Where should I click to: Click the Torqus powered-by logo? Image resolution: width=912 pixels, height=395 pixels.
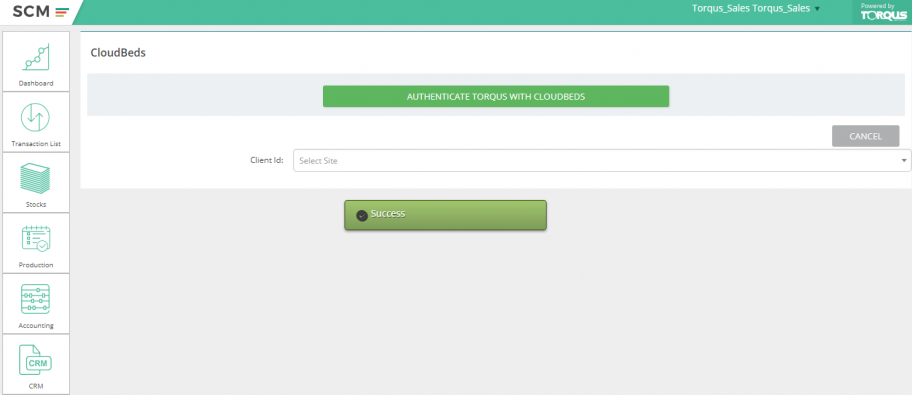pos(883,13)
